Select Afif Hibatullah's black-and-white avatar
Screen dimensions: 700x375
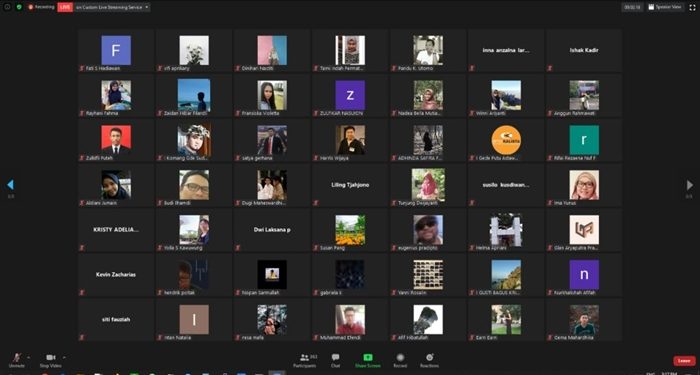coord(428,320)
